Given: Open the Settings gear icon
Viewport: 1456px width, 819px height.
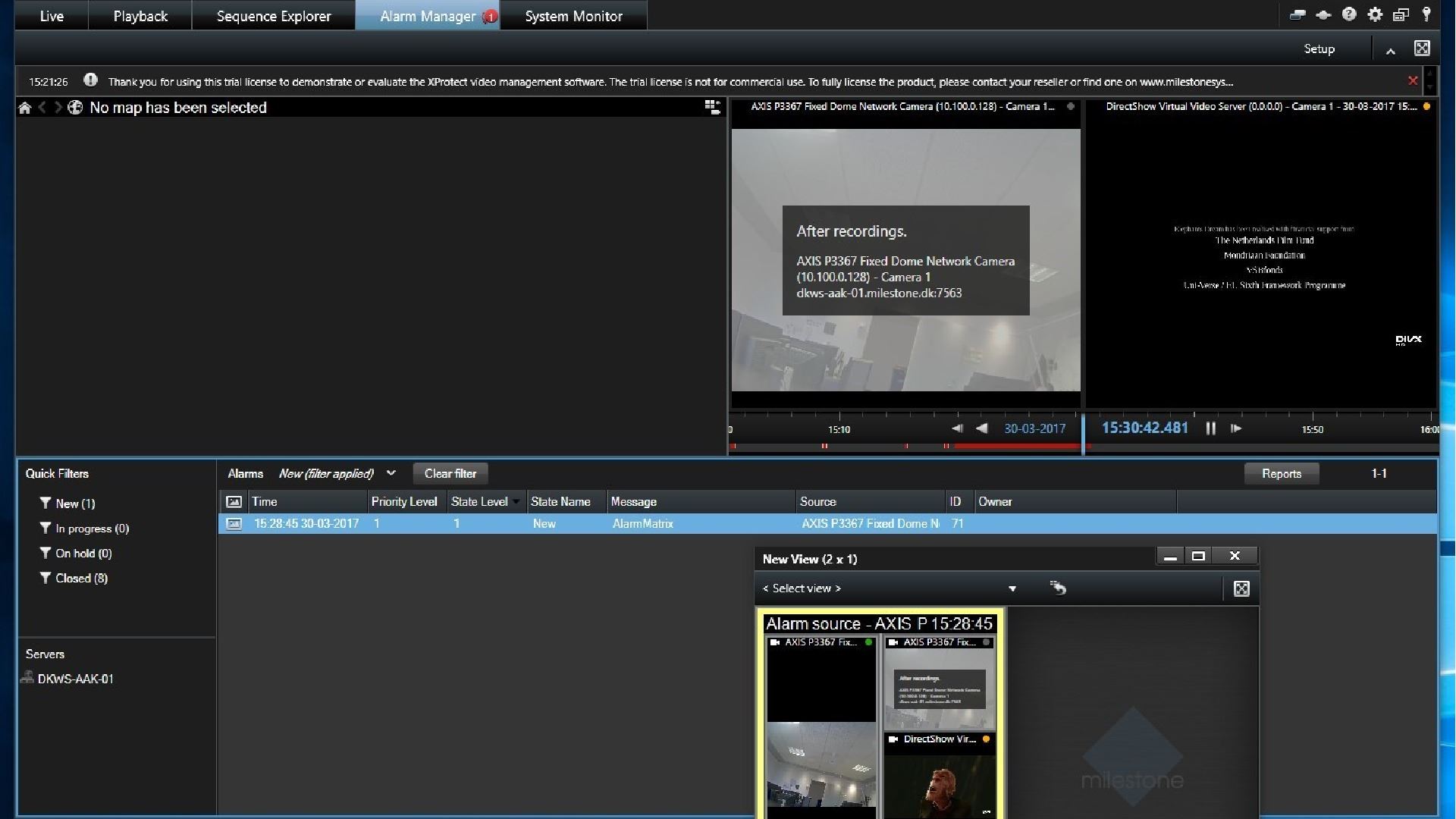Looking at the screenshot, I should pyautogui.click(x=1375, y=14).
